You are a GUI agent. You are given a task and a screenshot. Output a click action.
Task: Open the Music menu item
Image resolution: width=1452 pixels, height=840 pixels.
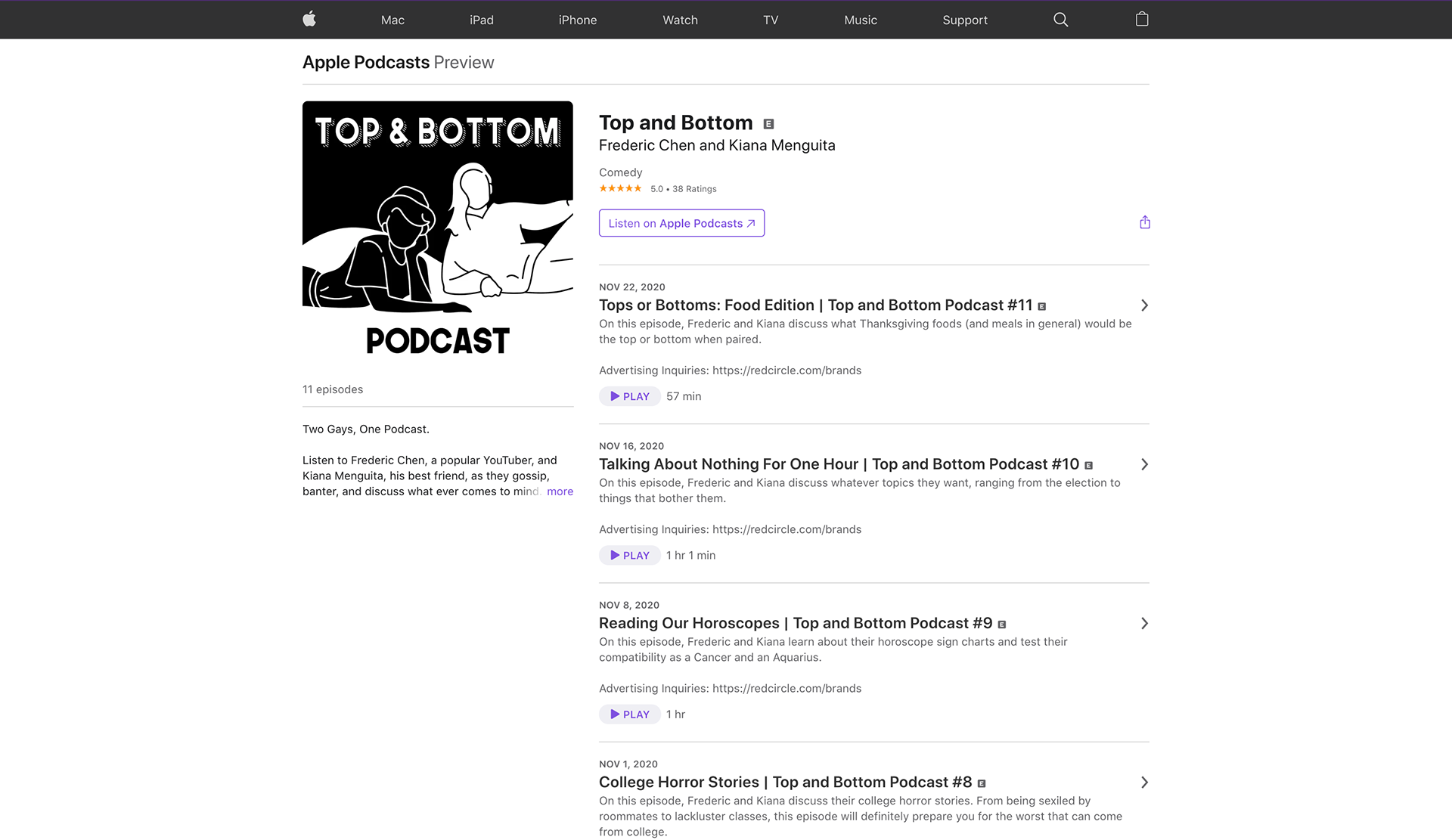[861, 20]
